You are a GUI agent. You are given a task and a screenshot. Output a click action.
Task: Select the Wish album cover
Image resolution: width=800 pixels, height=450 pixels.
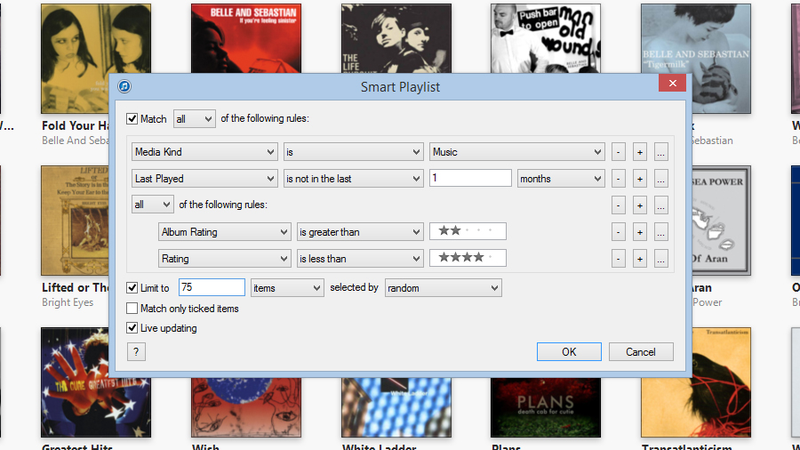246,407
